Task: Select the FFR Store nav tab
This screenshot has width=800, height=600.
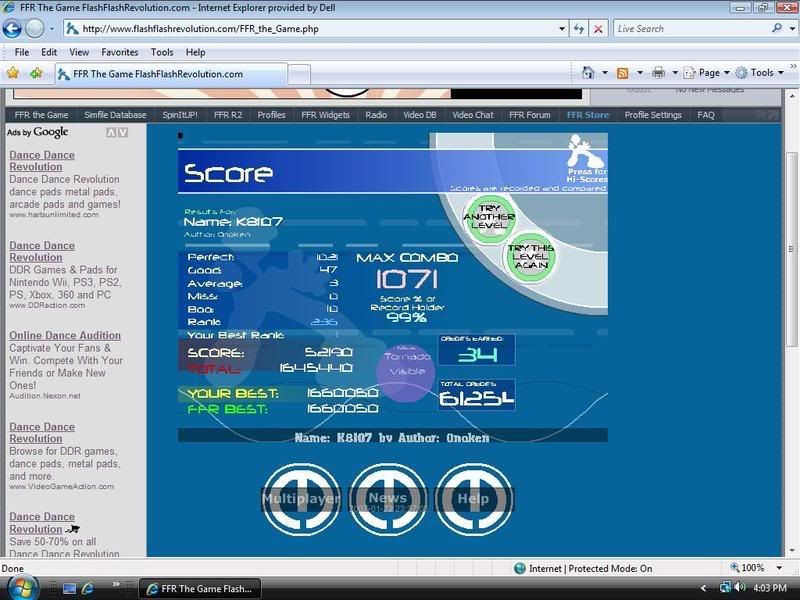Action: tap(587, 115)
